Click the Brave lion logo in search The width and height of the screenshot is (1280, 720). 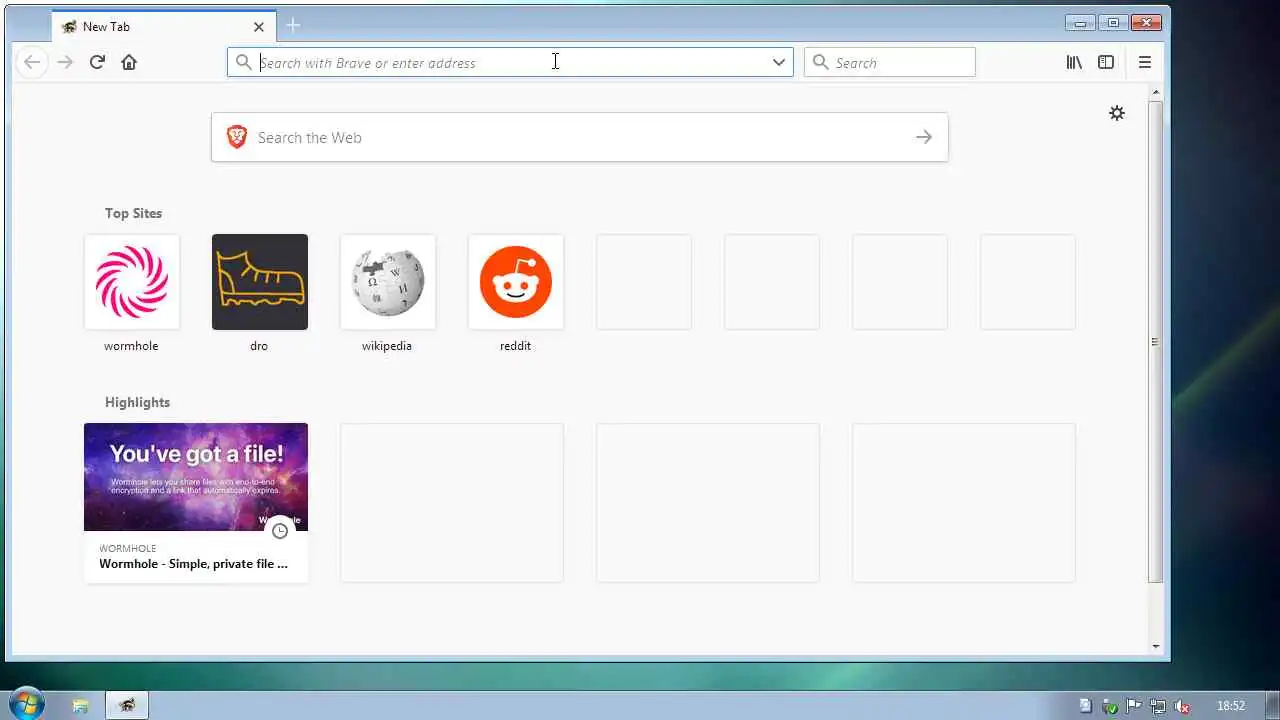(236, 137)
